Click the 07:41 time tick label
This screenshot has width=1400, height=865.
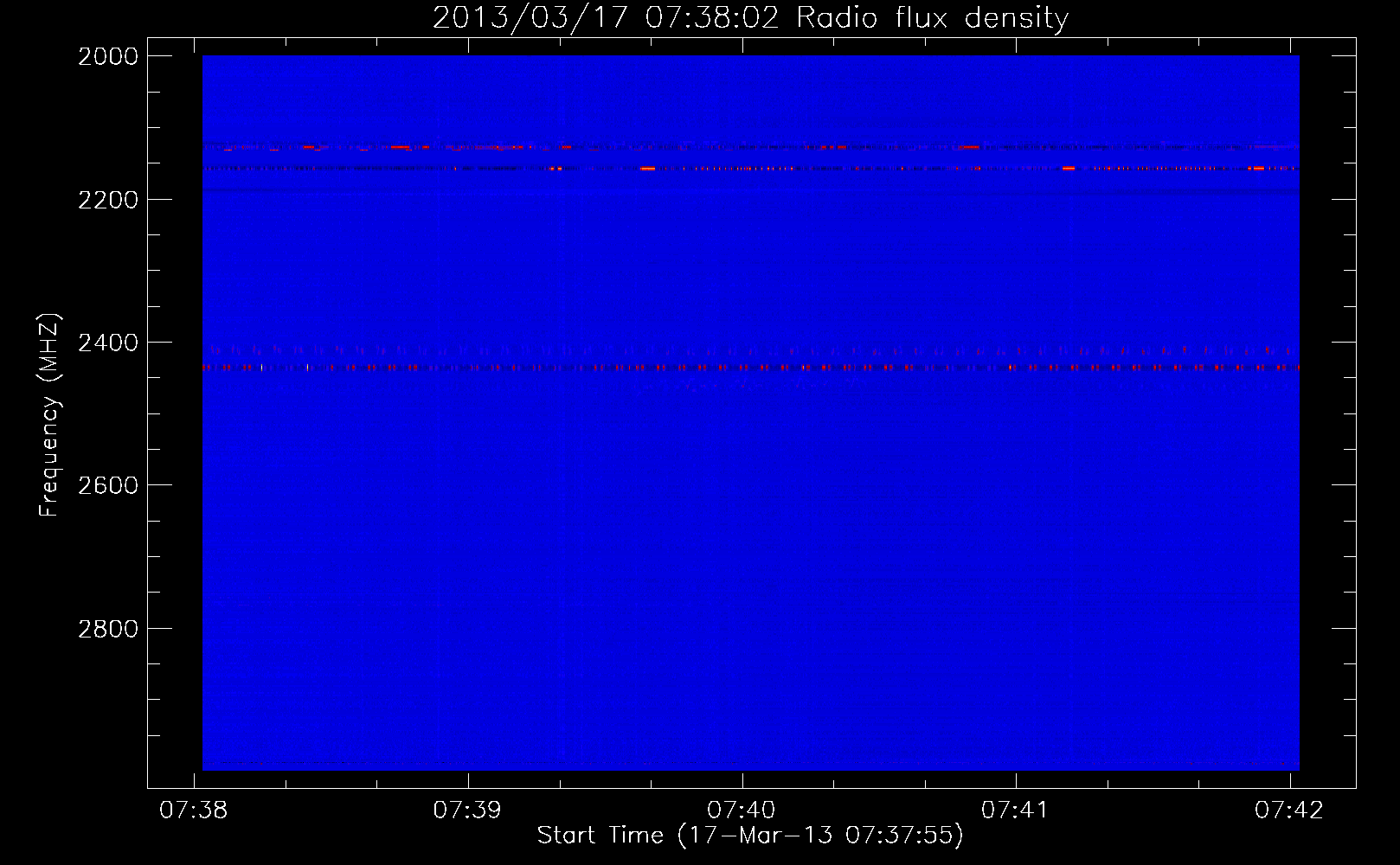point(1015,810)
